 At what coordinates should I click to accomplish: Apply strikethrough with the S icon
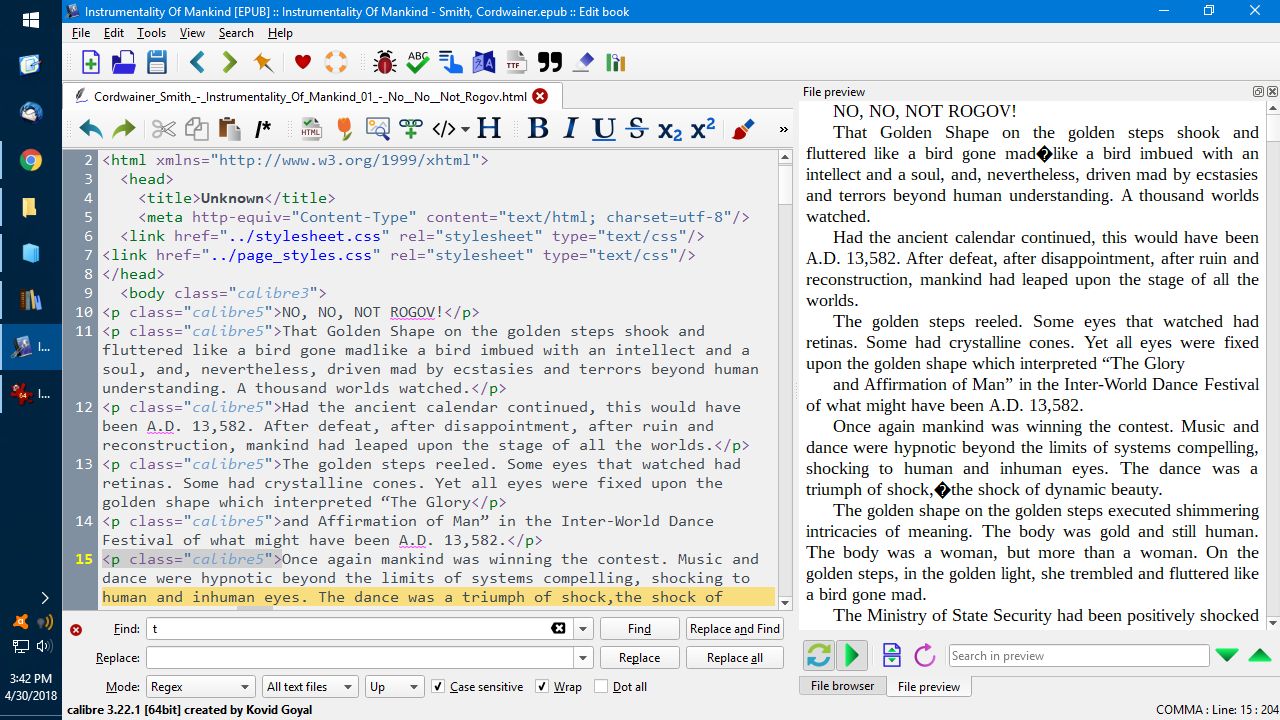tap(636, 128)
